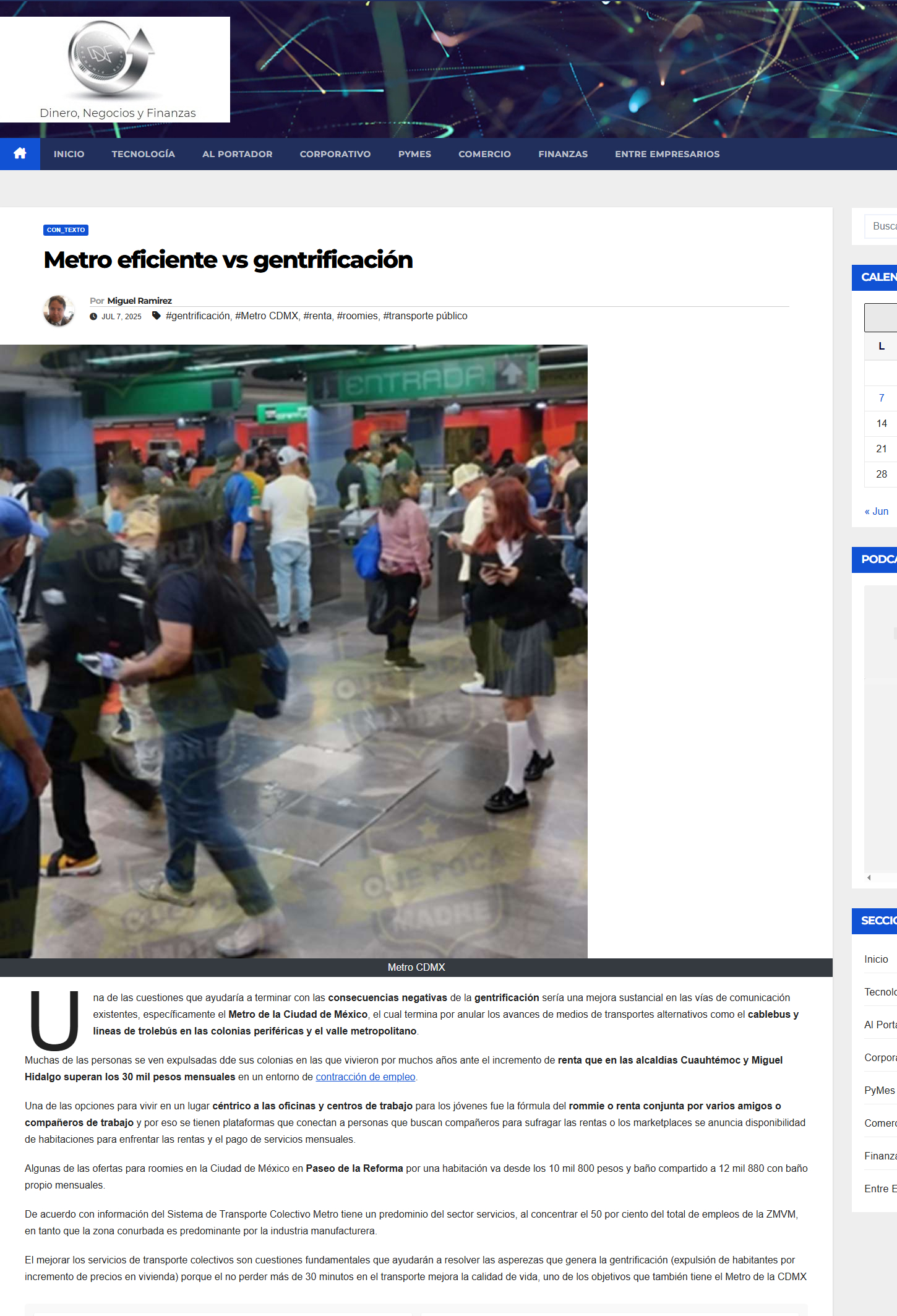Screen dimensions: 897x1316
Task: Open author link Miguel Ramirez
Action: click(140, 301)
